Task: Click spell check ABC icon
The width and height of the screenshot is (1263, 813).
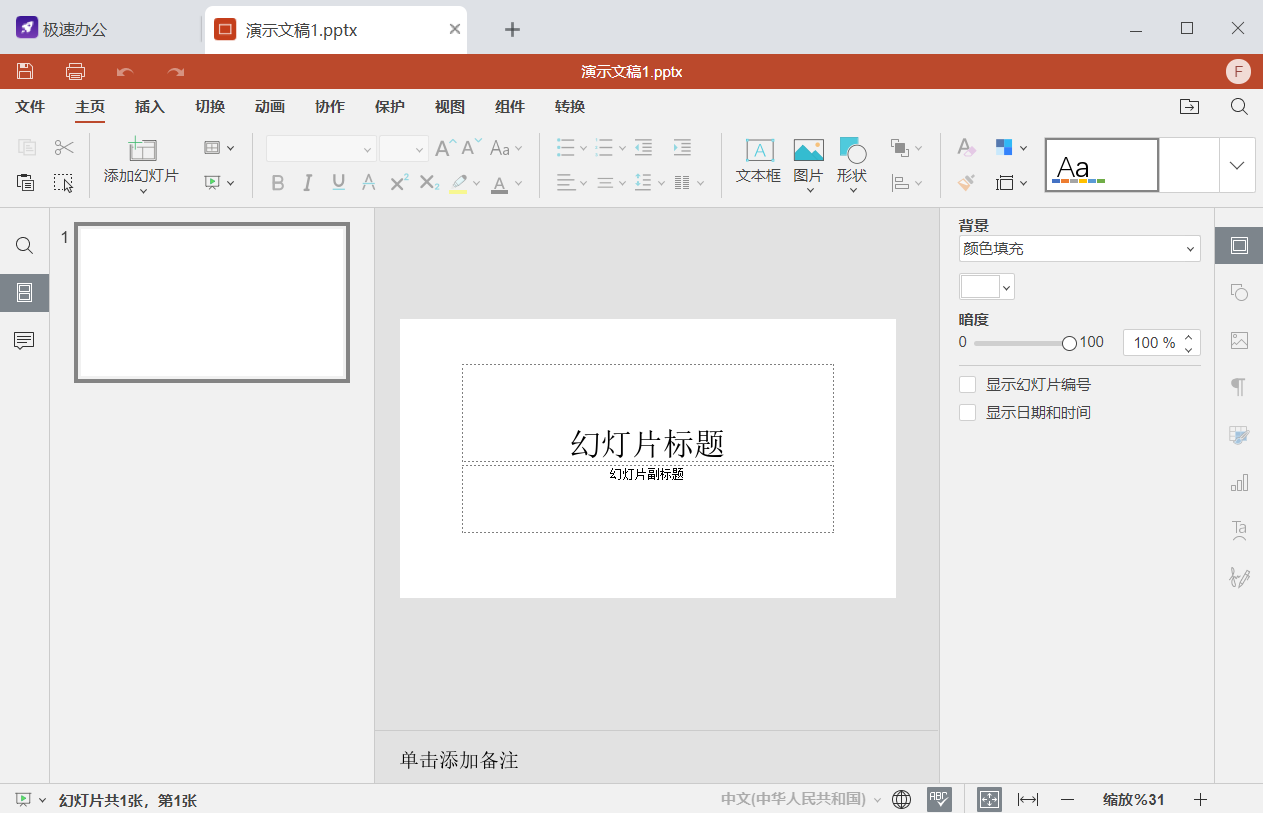Action: point(939,798)
